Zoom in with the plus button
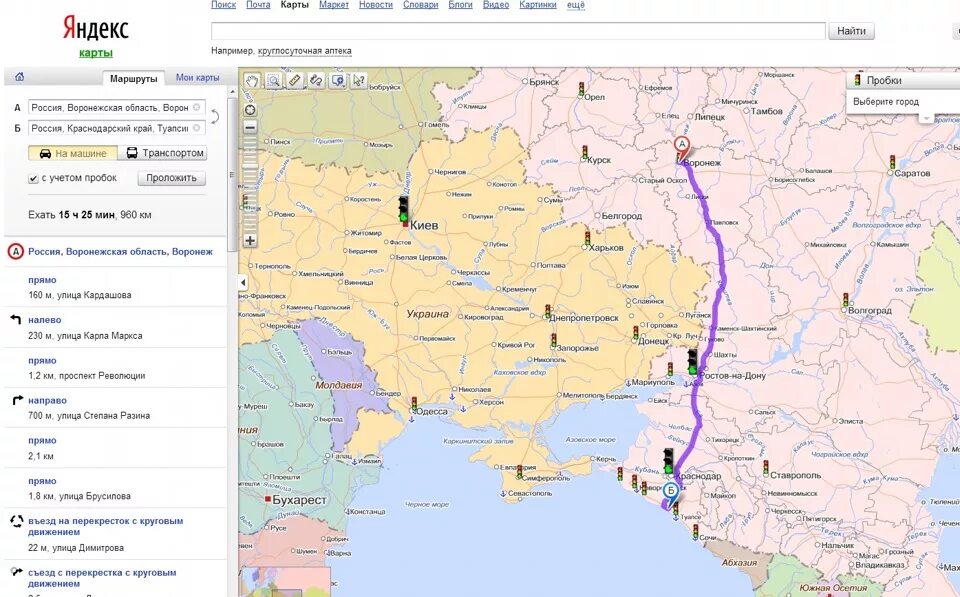The width and height of the screenshot is (960, 597). (x=250, y=241)
